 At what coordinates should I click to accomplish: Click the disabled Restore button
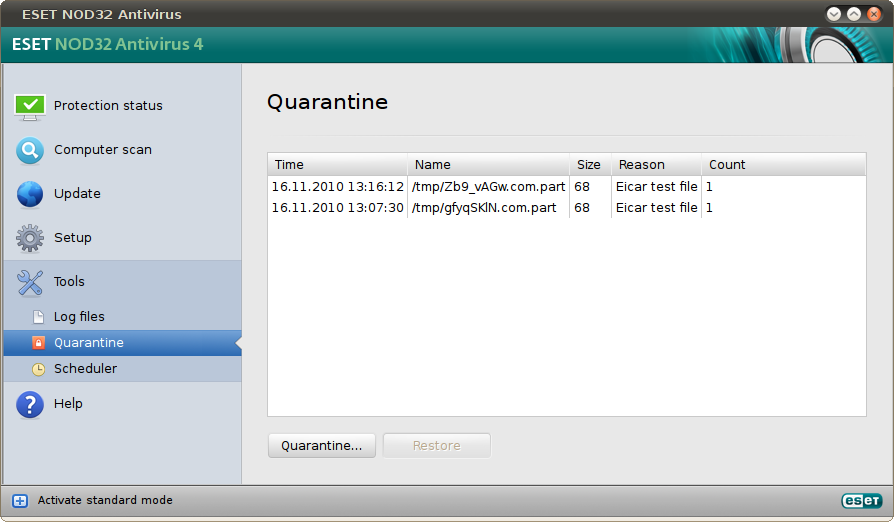(x=437, y=446)
